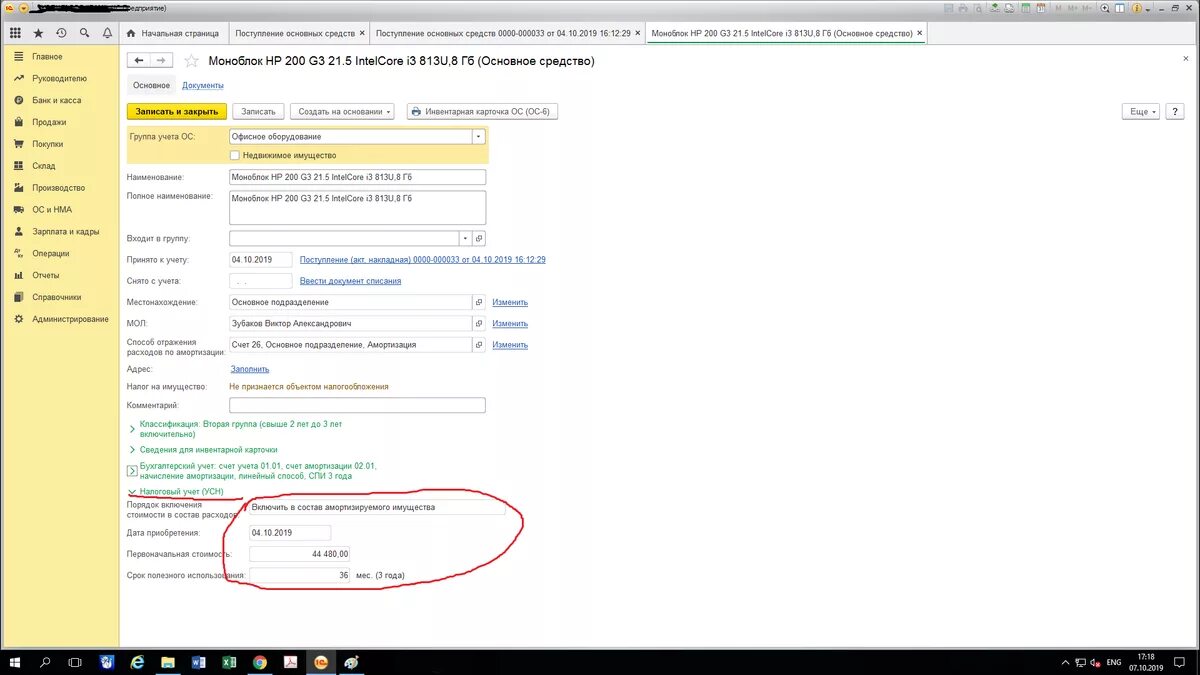Switch to the Начальная страница tab
Image resolution: width=1200 pixels, height=675 pixels.
(172, 33)
